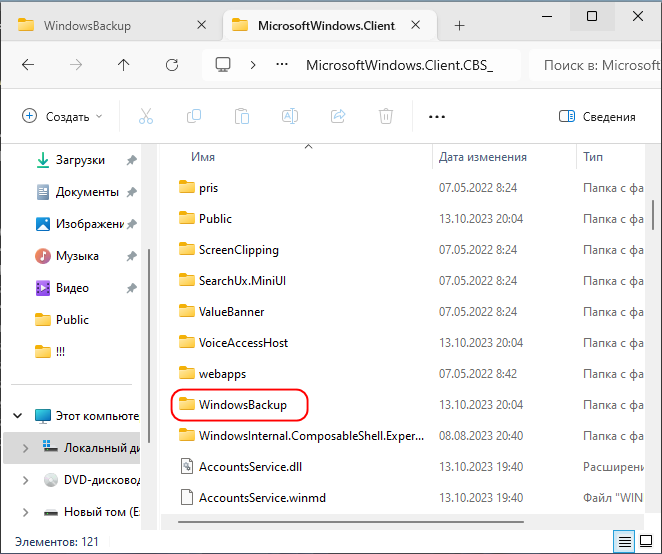Switch to the WindowsBackup tab
This screenshot has height=554, width=662.
(x=87, y=26)
